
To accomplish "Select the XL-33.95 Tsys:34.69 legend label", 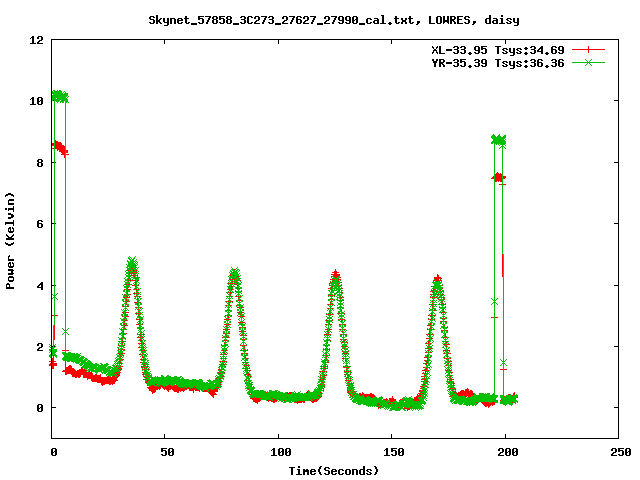I will [498, 50].
